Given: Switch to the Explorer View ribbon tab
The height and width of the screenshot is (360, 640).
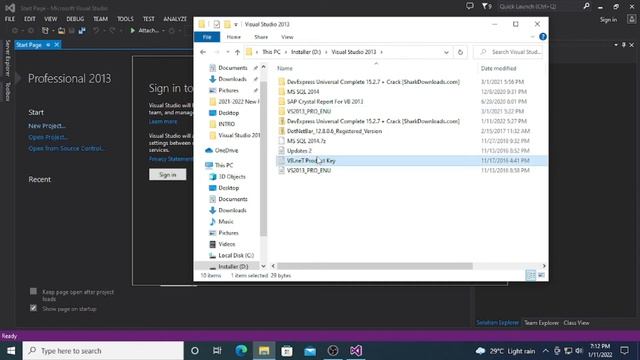Looking at the screenshot, I should point(287,37).
